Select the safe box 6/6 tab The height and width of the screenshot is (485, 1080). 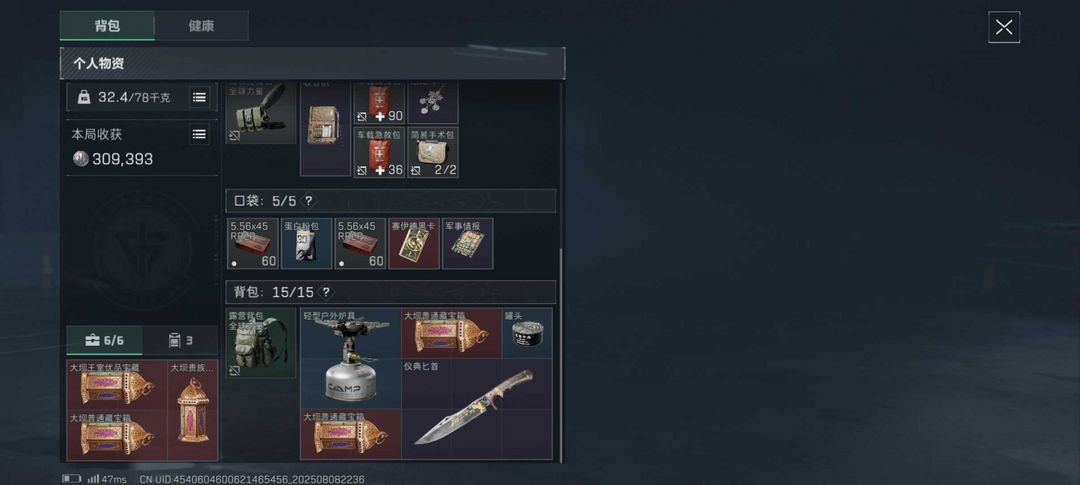[105, 340]
